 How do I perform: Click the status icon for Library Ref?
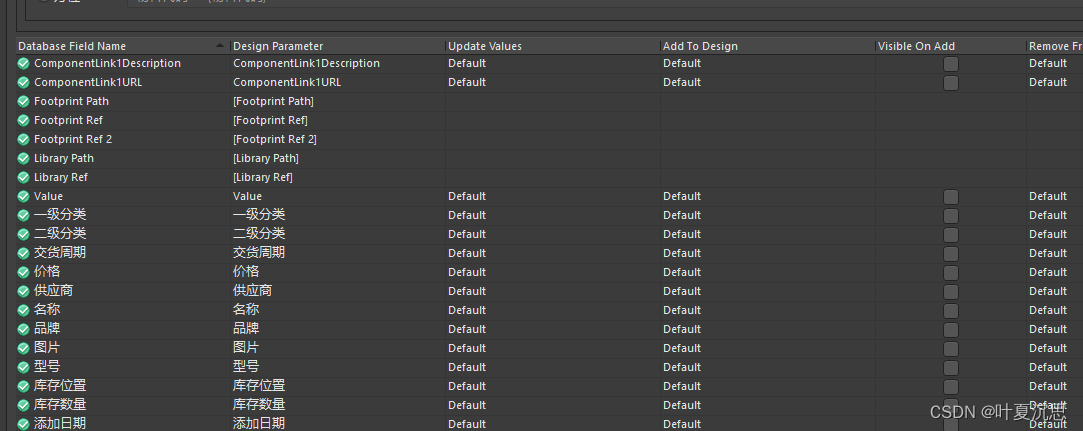coord(24,177)
